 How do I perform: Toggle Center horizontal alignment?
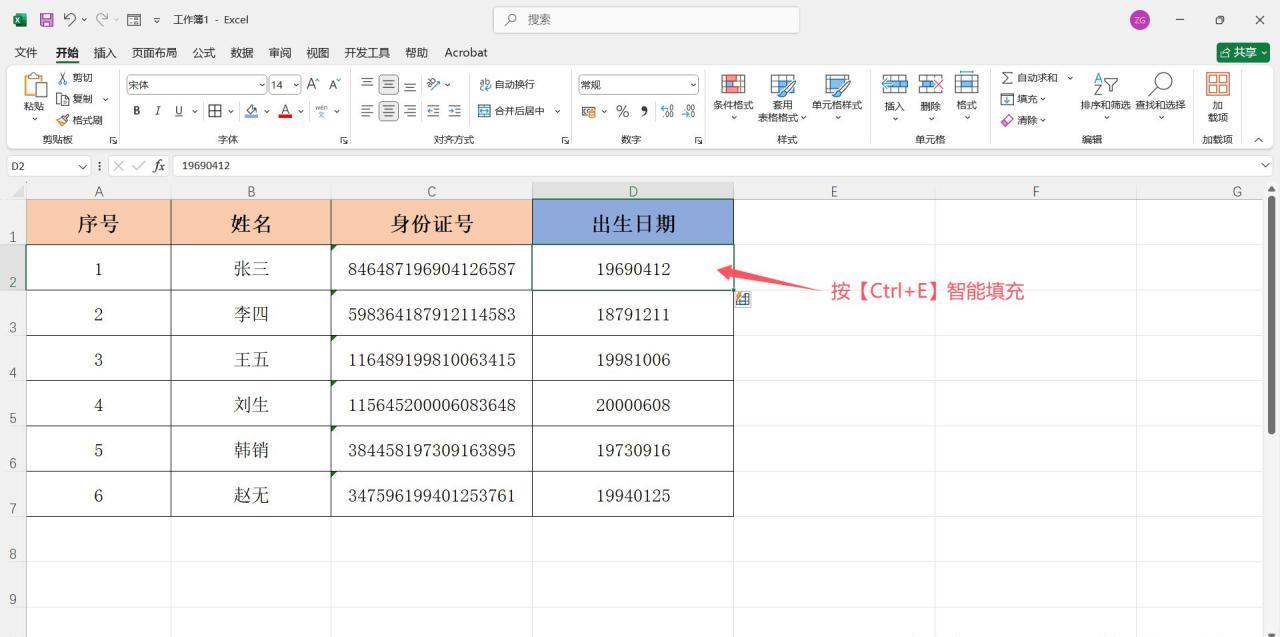coord(388,111)
